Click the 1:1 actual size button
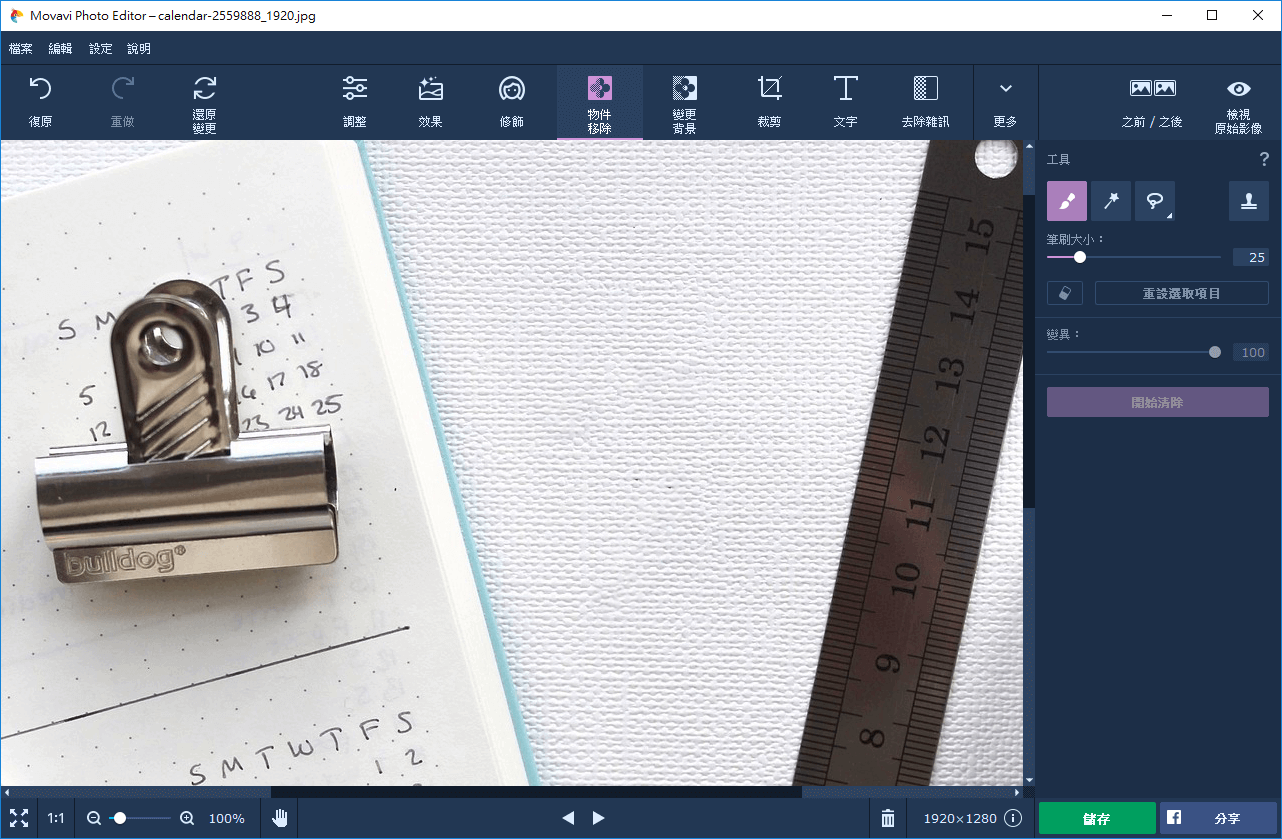 pos(56,818)
